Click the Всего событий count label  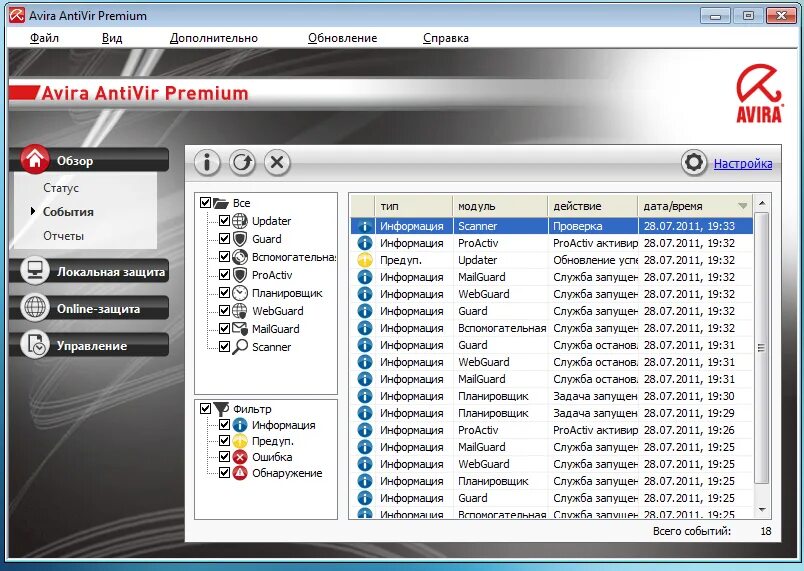click(692, 531)
